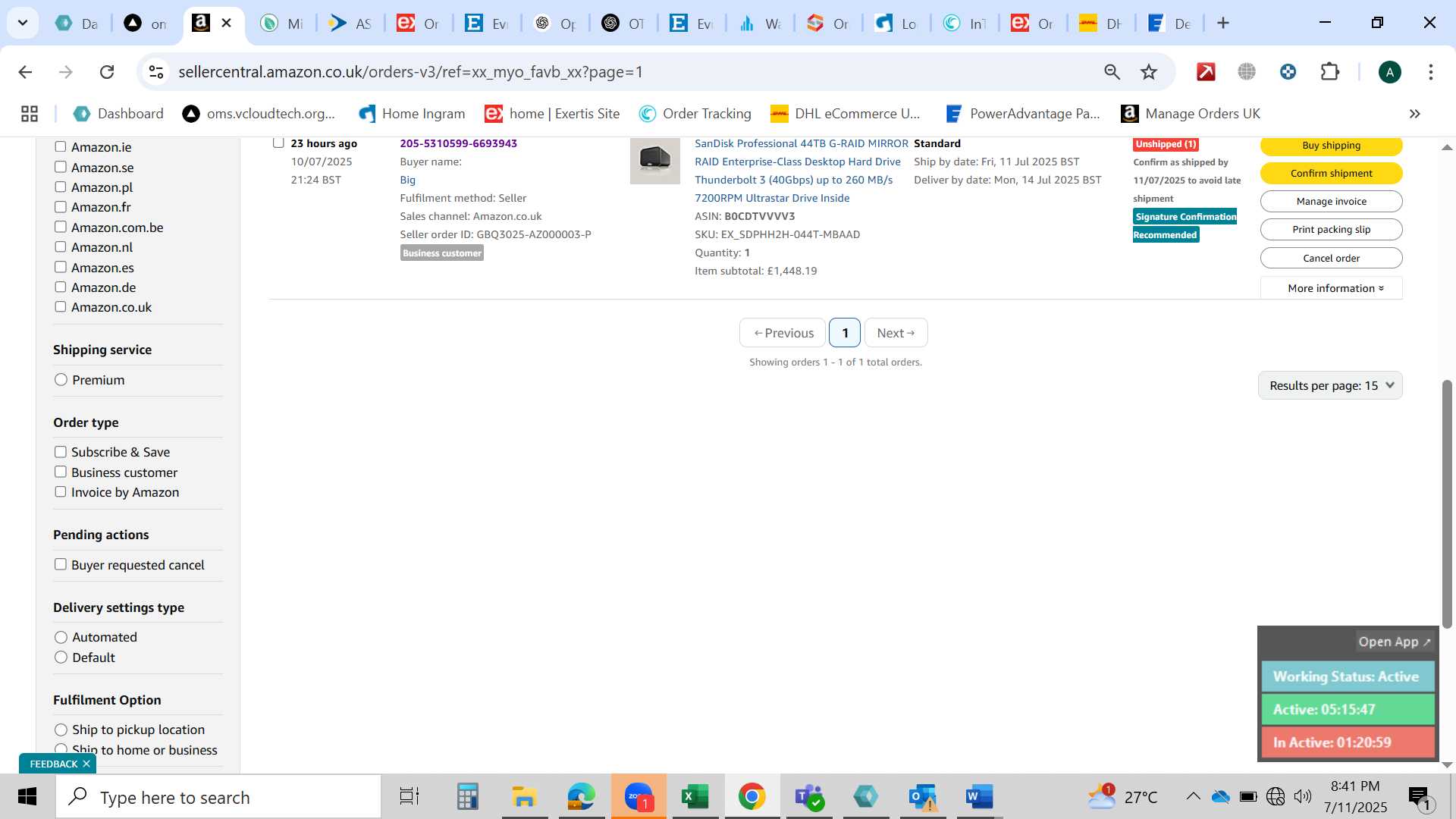
Task: Click Cancel order button
Action: [1331, 258]
